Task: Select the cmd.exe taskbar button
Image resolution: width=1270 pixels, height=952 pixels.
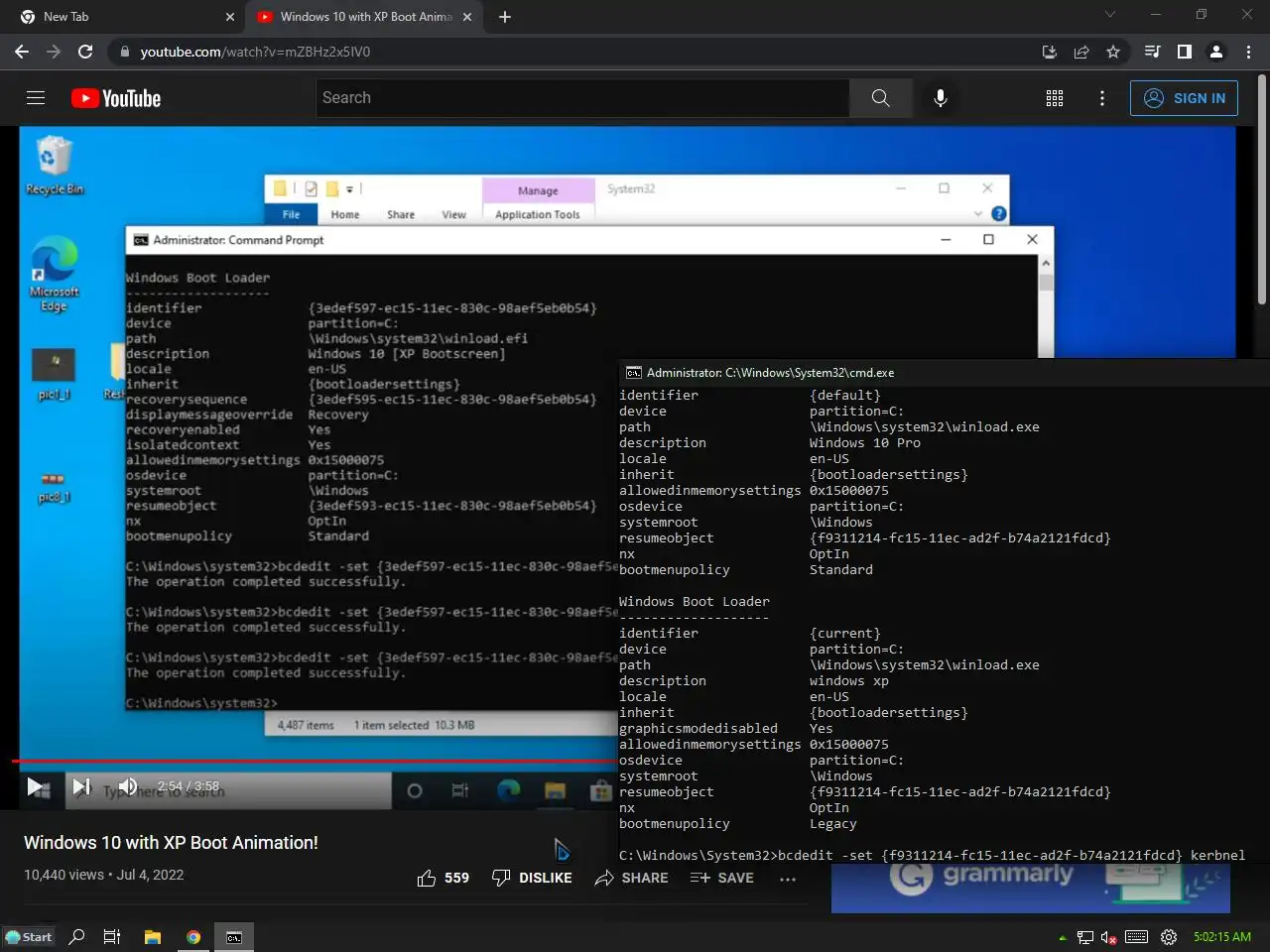Action: click(x=234, y=937)
